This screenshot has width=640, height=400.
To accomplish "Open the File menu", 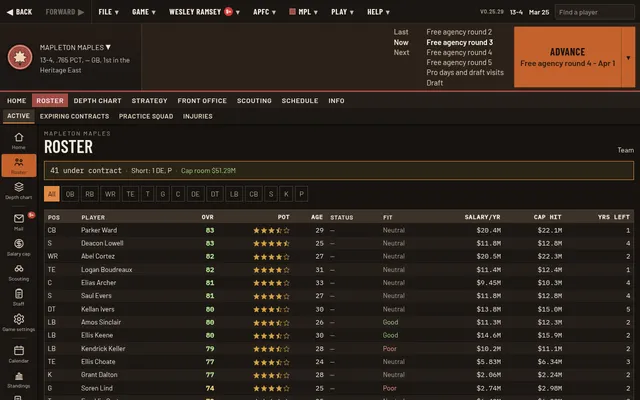I will 108,12.
